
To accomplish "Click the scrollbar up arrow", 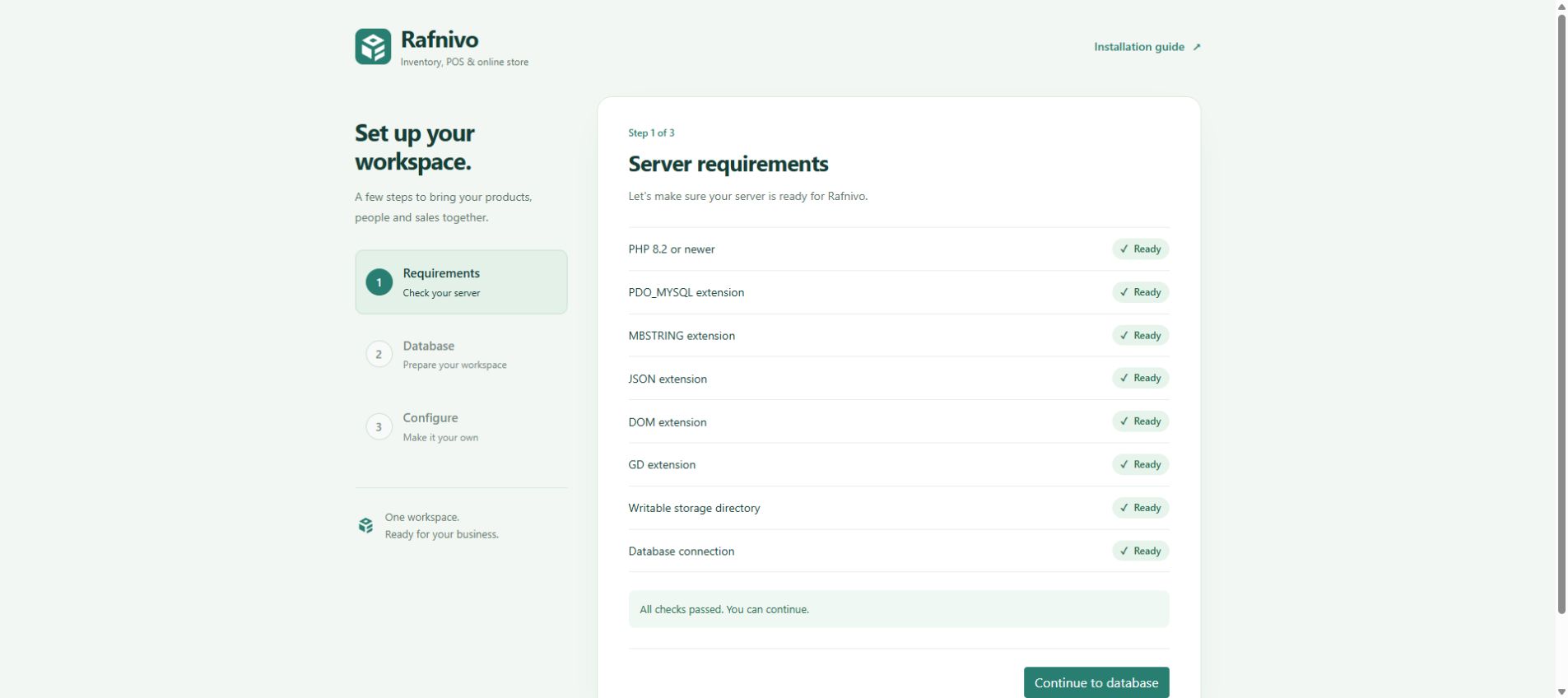I will pos(1561,6).
